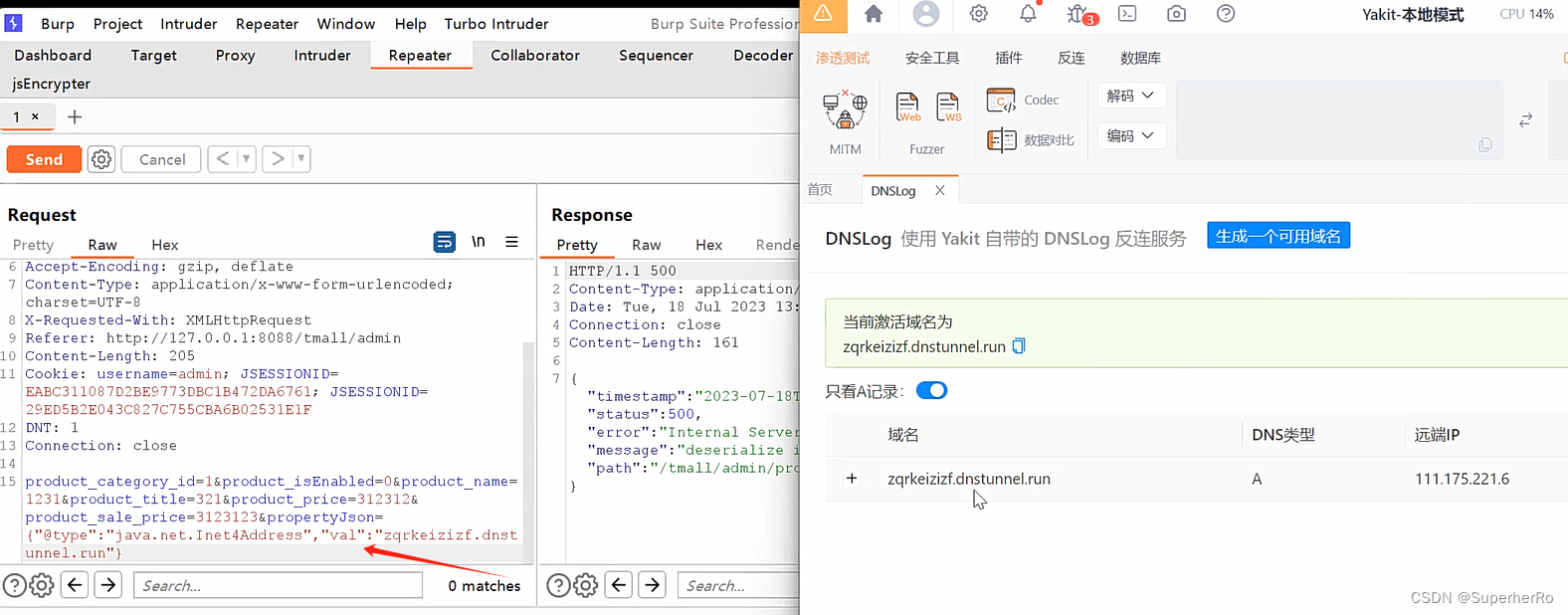
Task: Send the Repeater request
Action: click(44, 159)
